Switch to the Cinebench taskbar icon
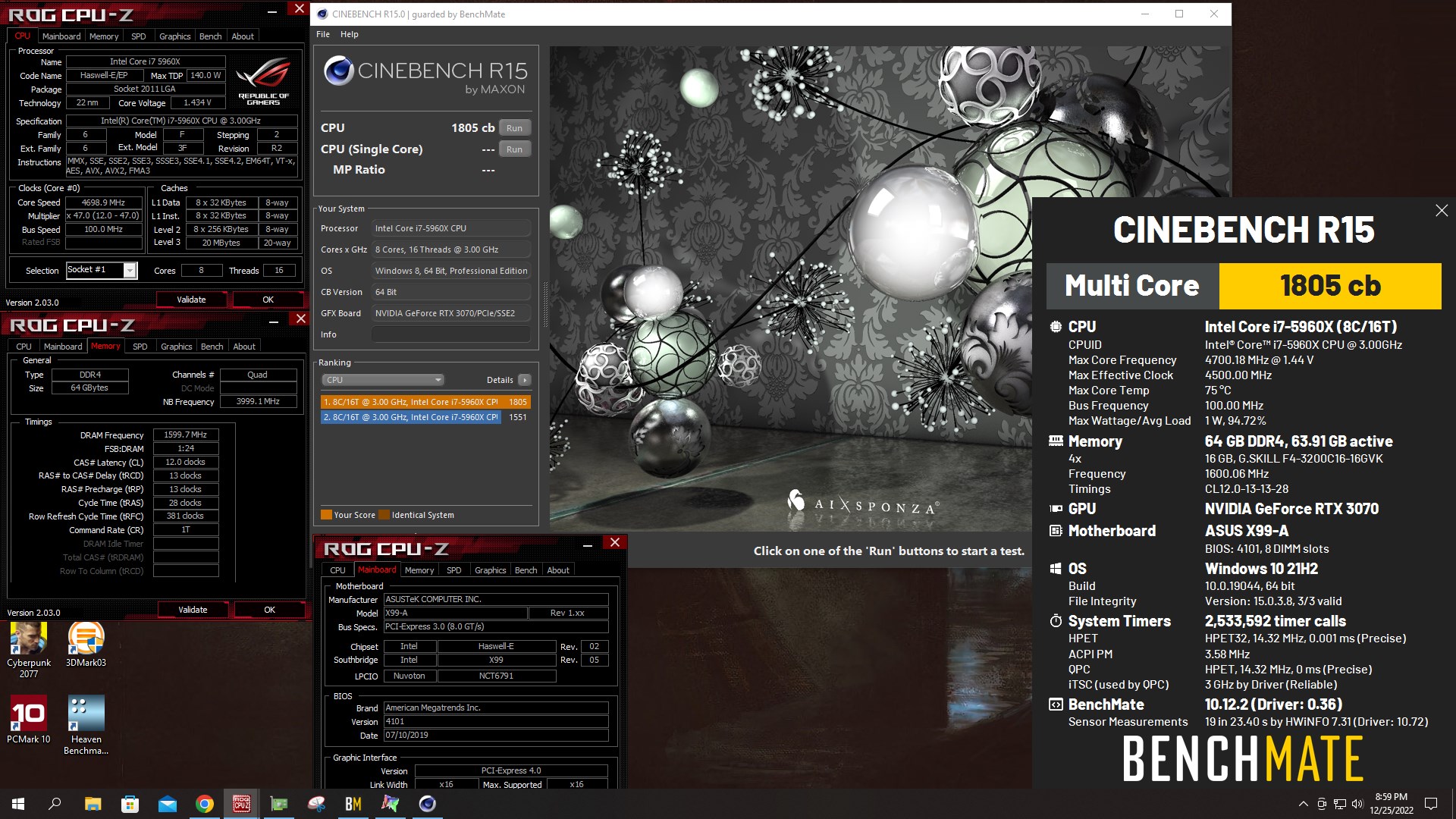The height and width of the screenshot is (819, 1456). (x=428, y=804)
